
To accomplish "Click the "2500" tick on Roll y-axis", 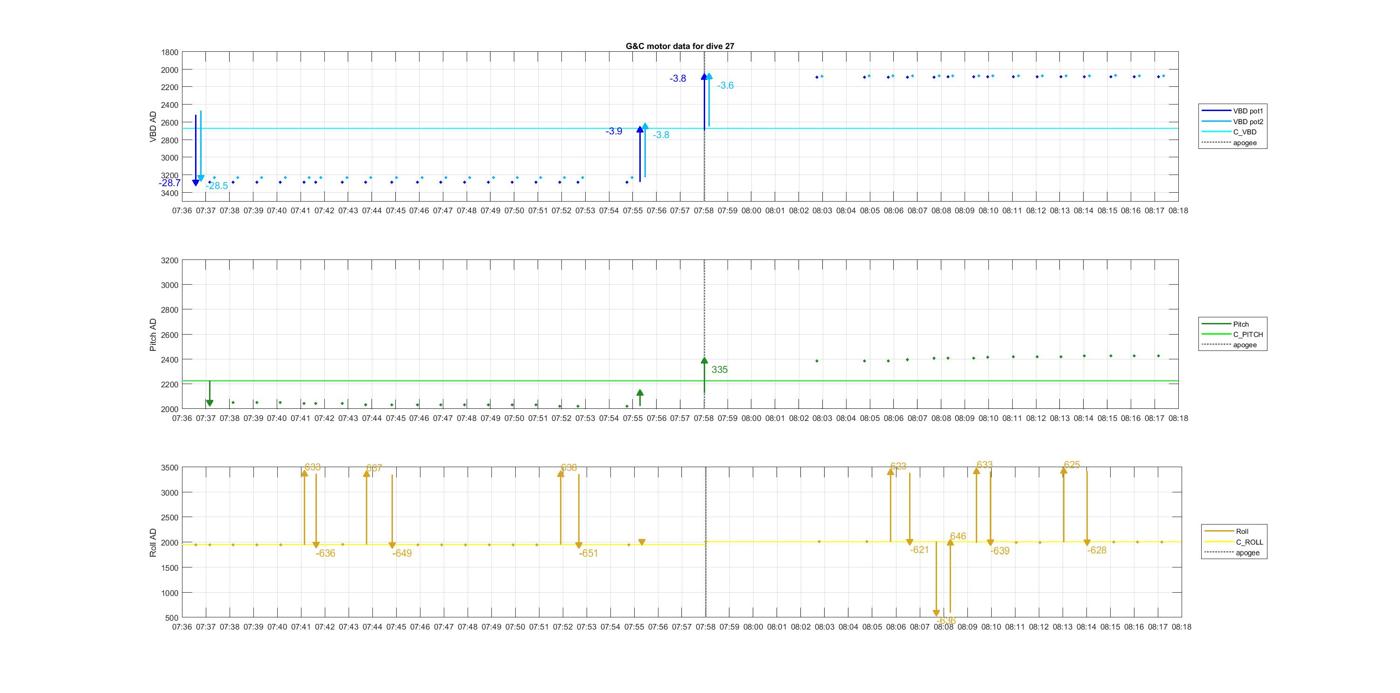I will (x=170, y=518).
